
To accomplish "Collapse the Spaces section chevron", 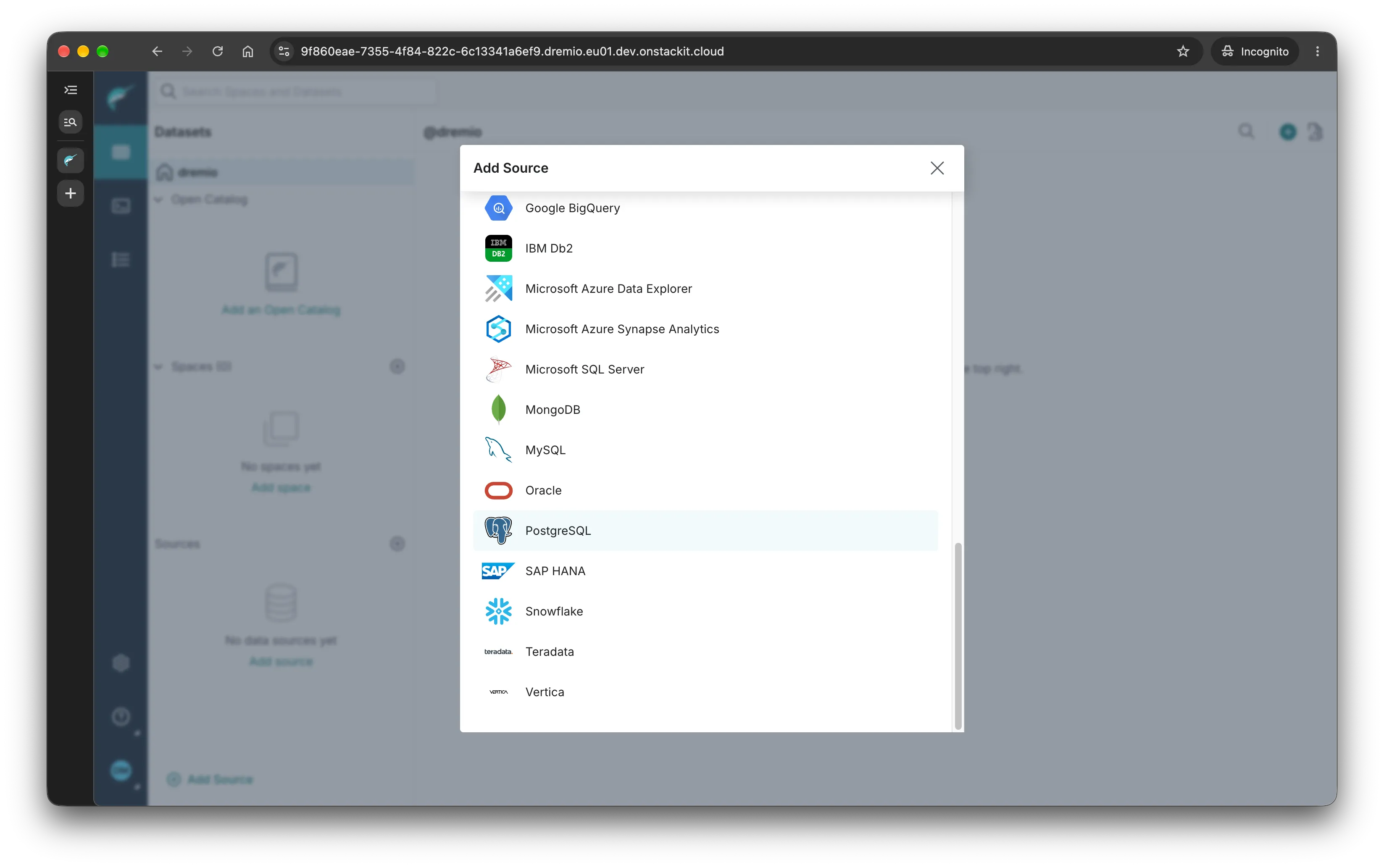I will point(158,366).
